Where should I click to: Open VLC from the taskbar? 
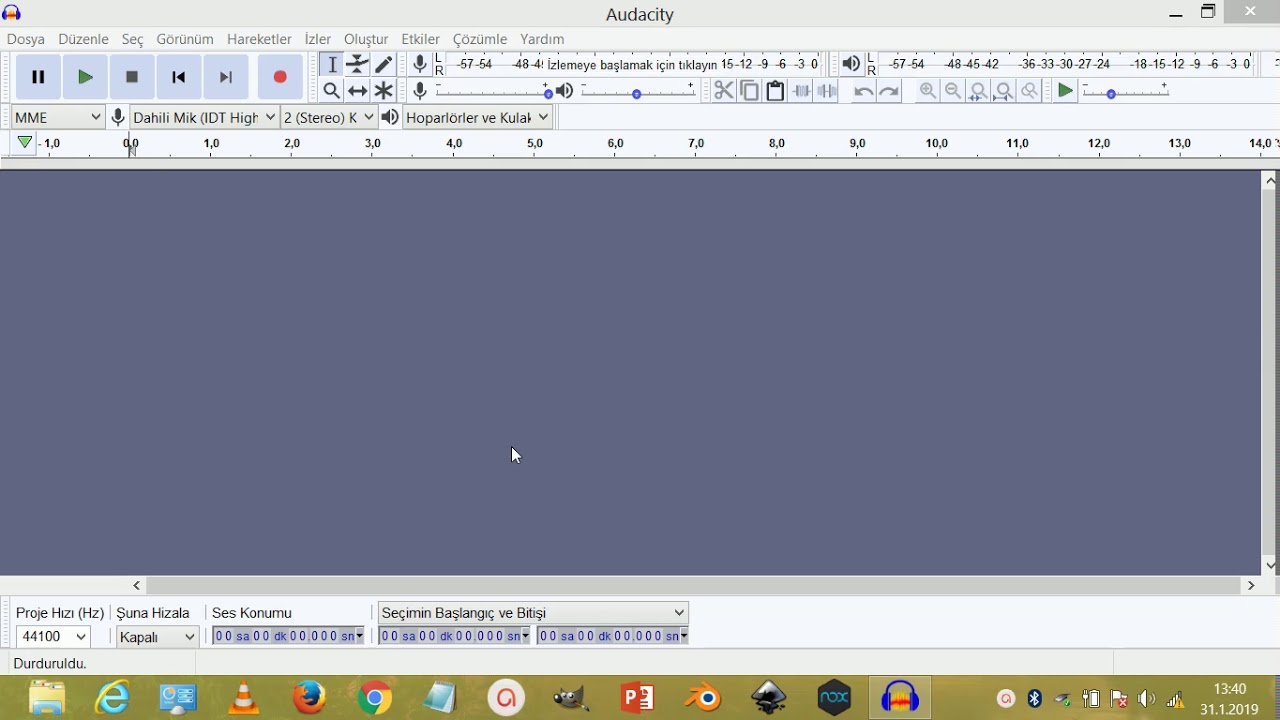coord(244,697)
